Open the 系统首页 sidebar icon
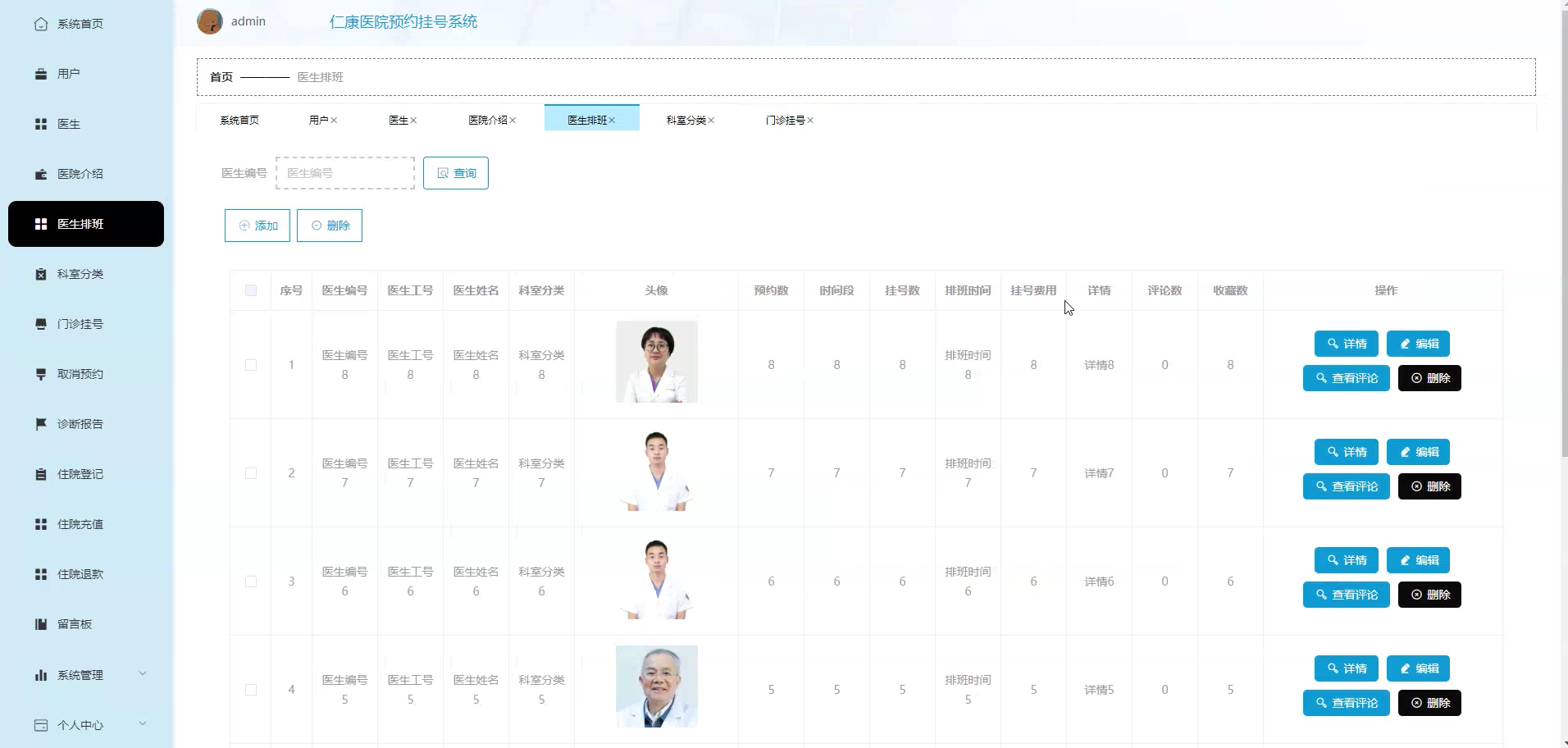Viewport: 1568px width, 748px height. click(40, 24)
